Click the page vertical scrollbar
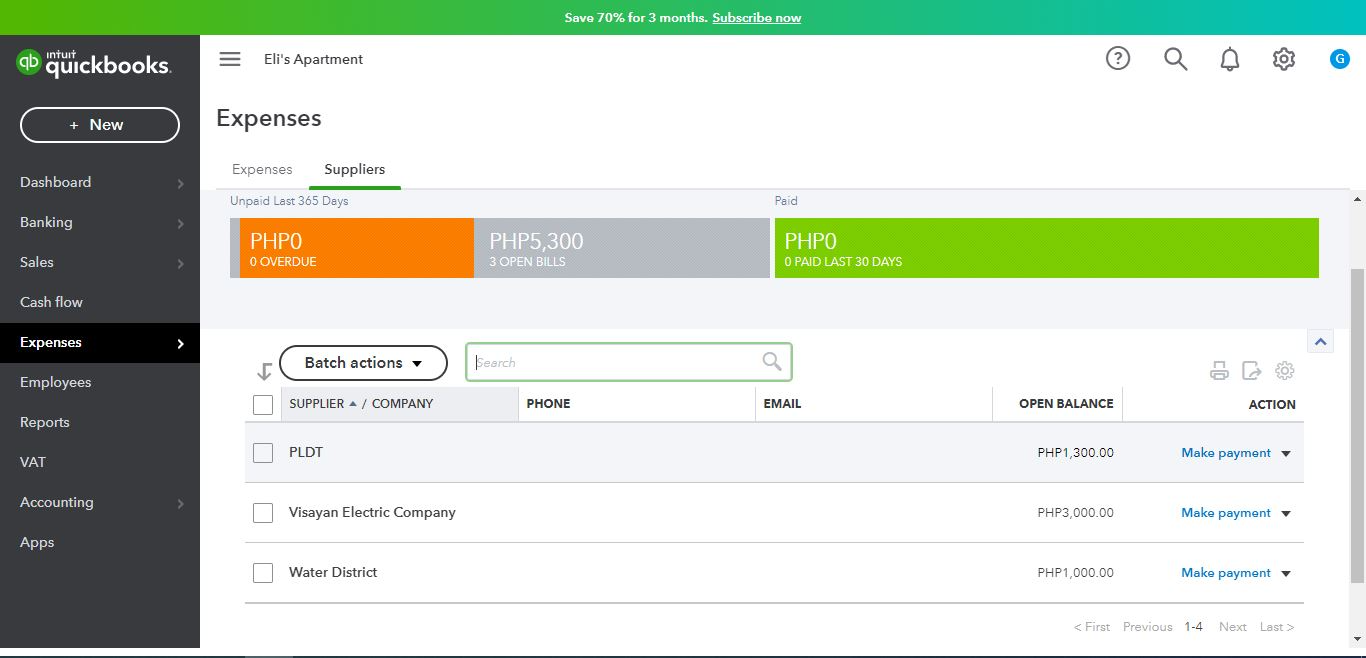 1357,425
